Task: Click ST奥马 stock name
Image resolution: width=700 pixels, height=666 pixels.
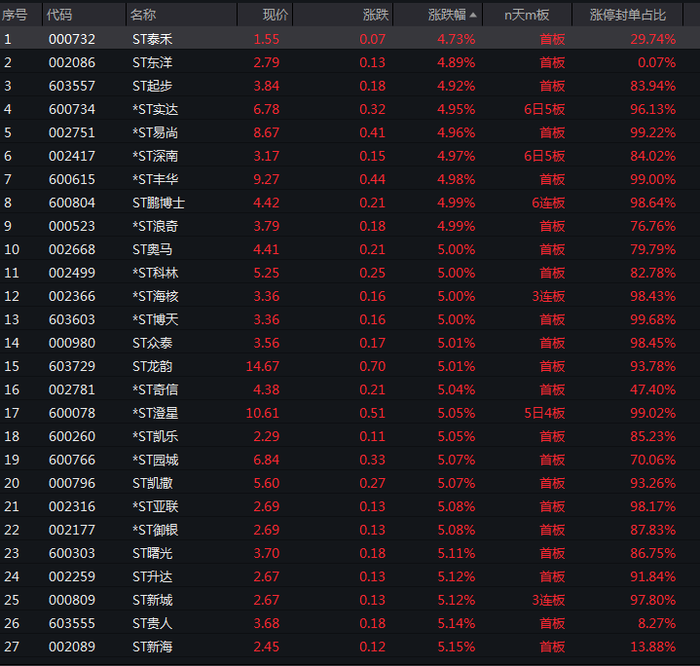Action: 152,250
